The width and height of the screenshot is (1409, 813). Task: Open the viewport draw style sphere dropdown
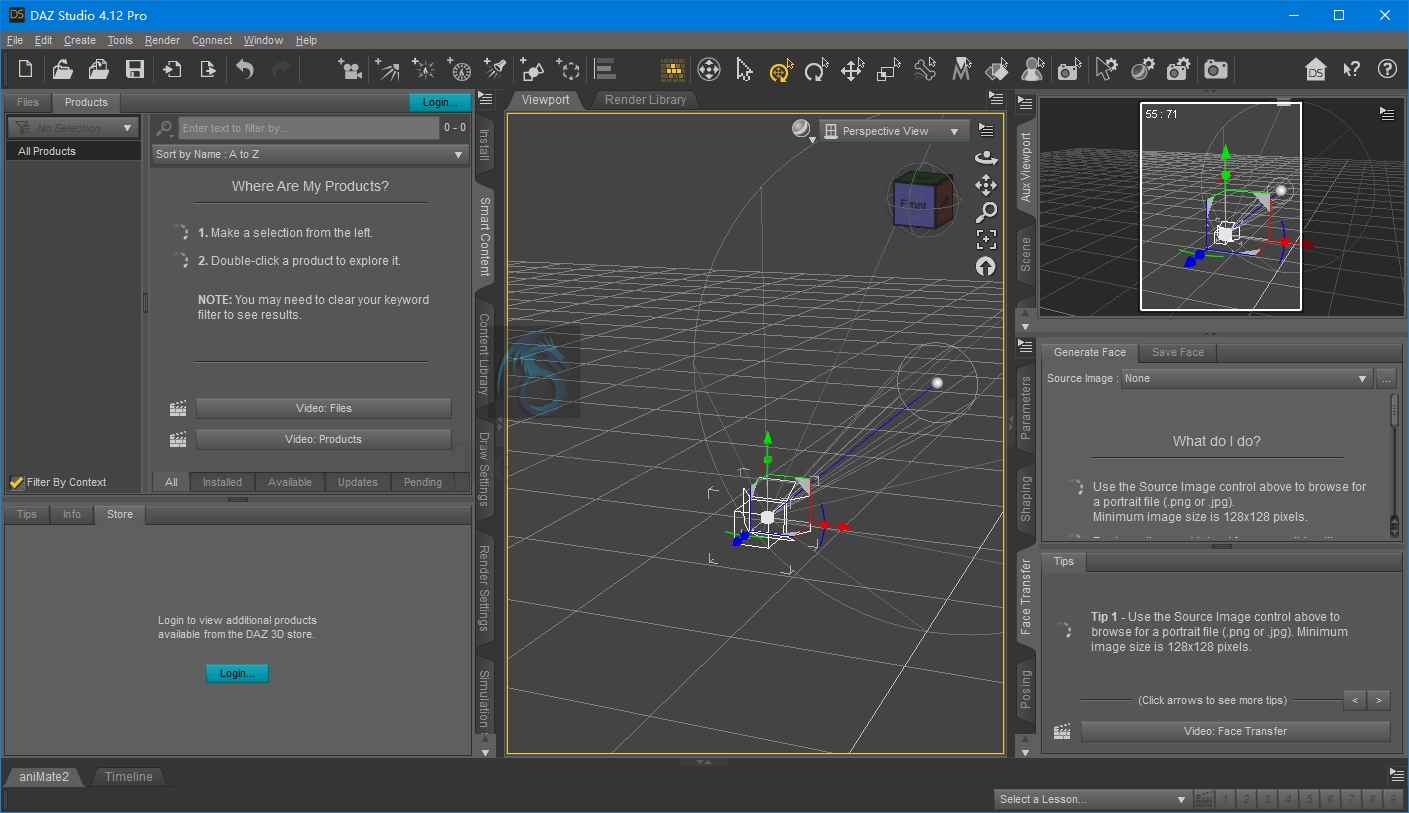[802, 130]
